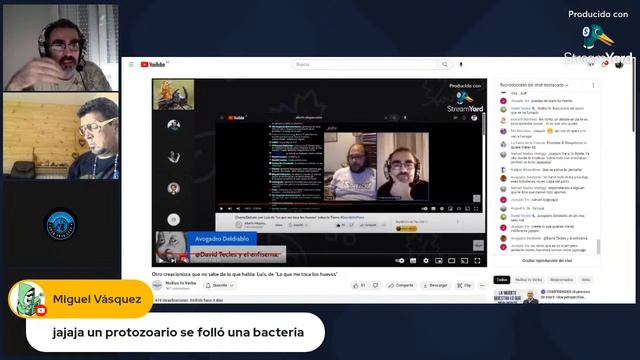Open the account avatar menu
This screenshot has height=360, width=640.
point(619,64)
